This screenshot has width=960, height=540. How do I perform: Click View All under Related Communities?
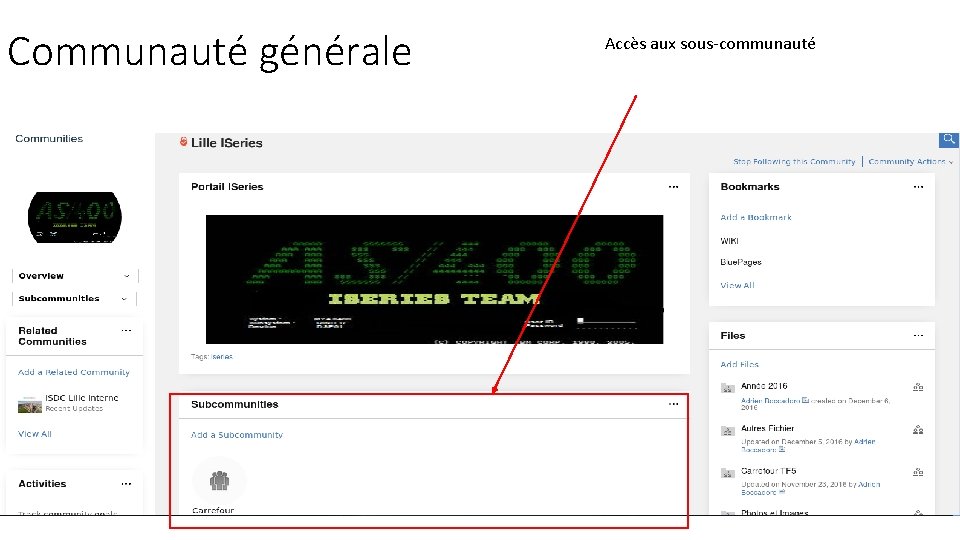point(35,434)
